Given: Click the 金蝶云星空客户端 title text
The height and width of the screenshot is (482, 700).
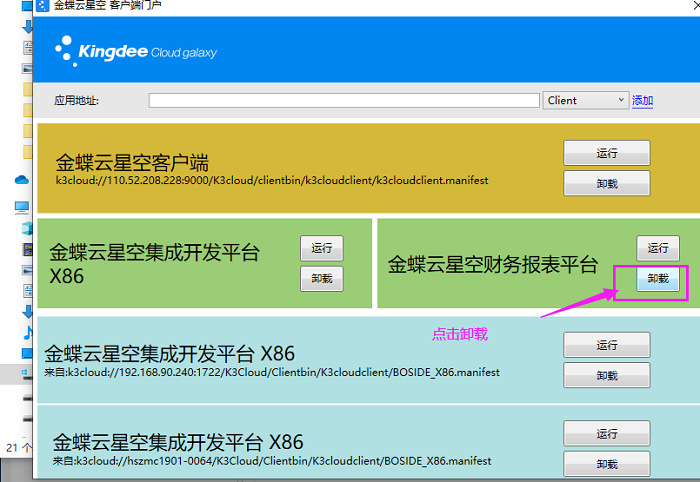Looking at the screenshot, I should tap(132, 163).
